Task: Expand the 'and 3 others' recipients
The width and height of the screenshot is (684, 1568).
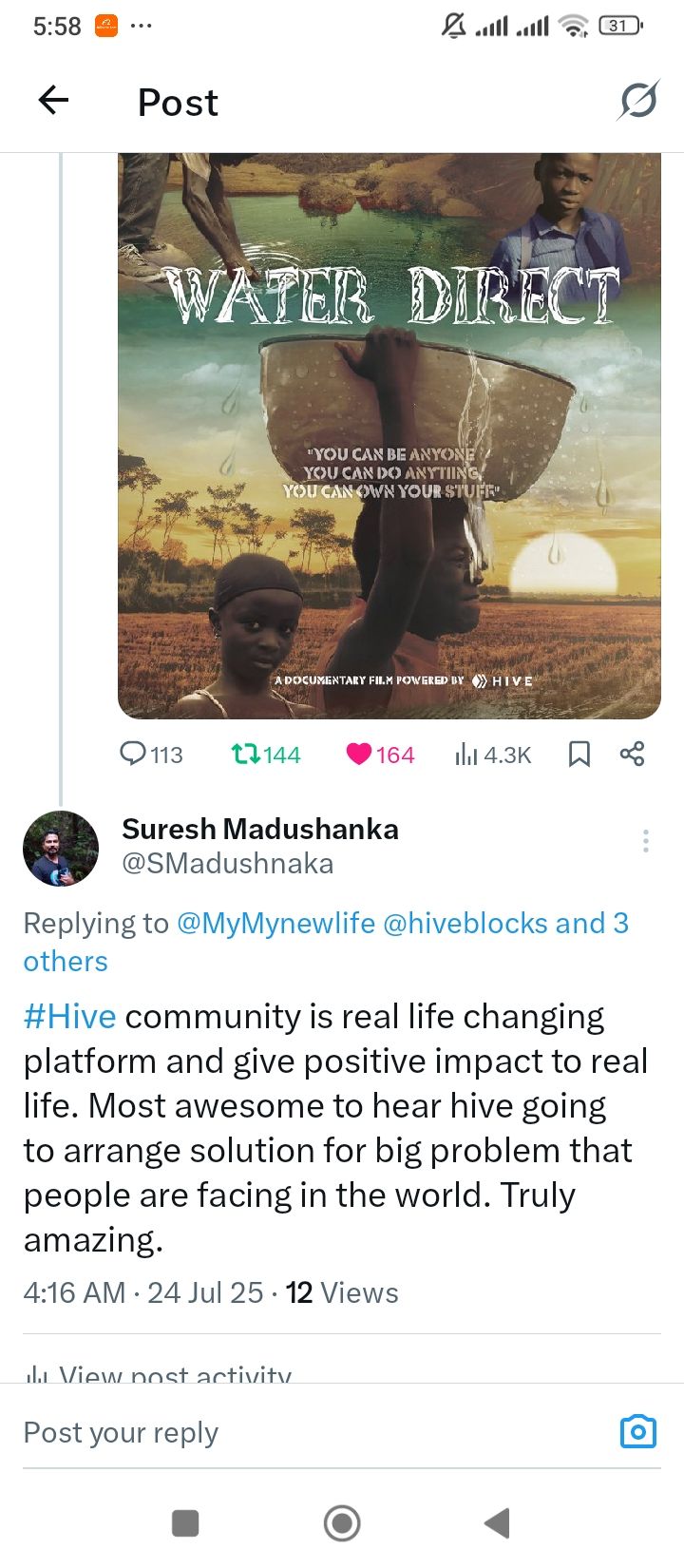Action: coord(326,942)
